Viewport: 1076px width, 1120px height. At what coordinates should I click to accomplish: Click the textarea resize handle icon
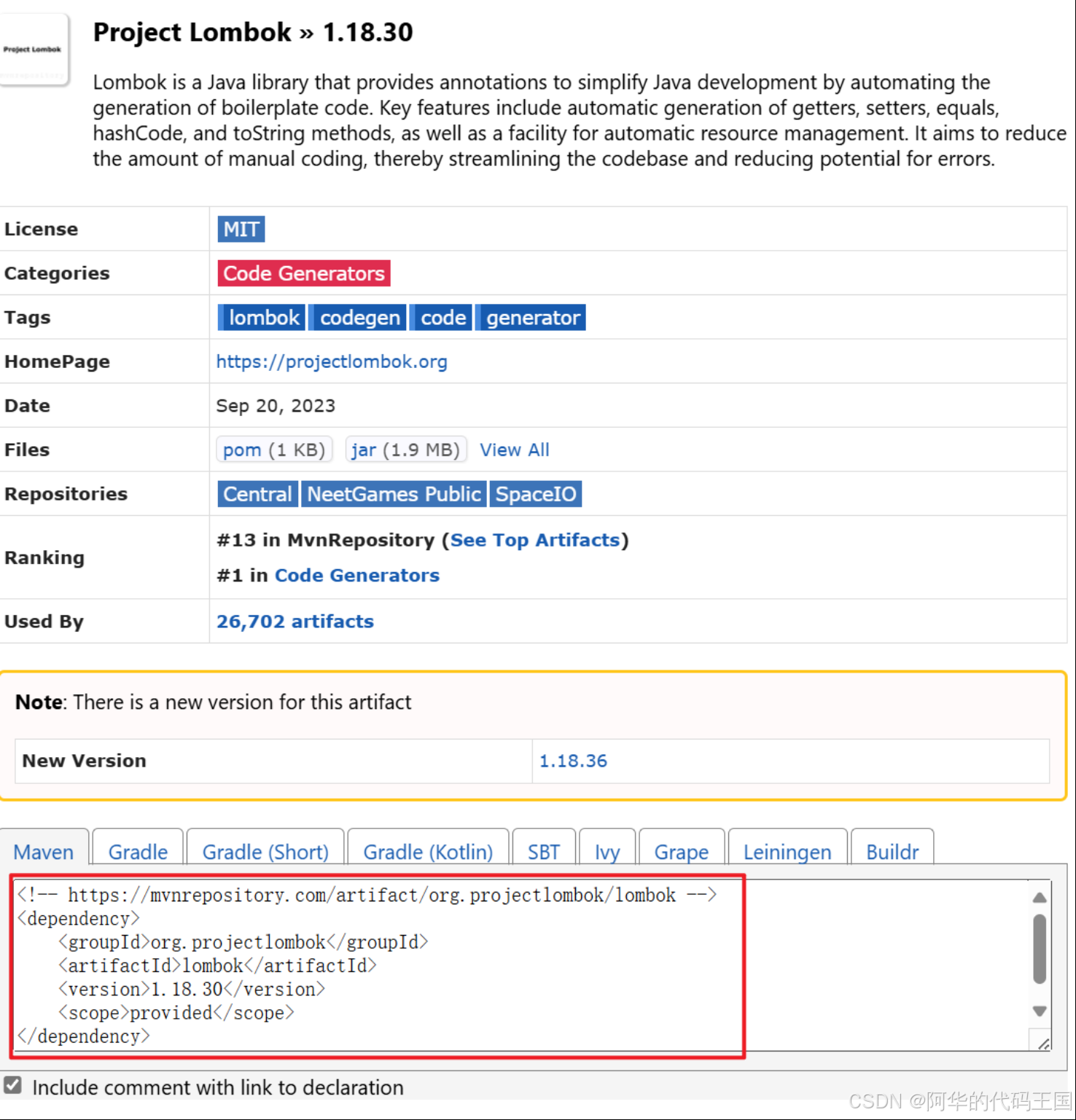[x=1042, y=1043]
